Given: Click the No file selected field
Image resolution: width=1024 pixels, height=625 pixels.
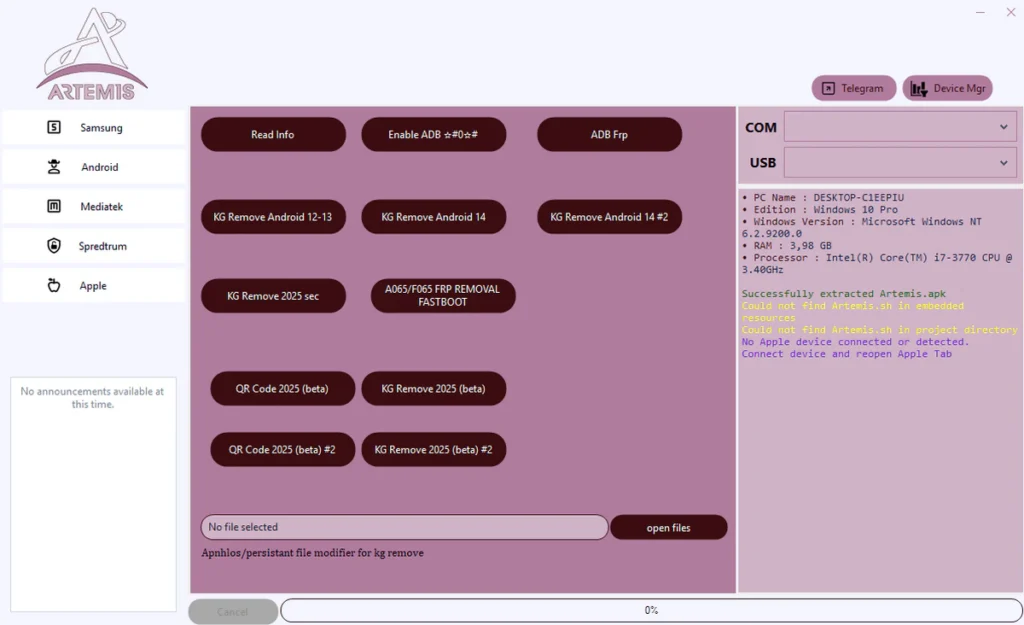Looking at the screenshot, I should coord(404,527).
